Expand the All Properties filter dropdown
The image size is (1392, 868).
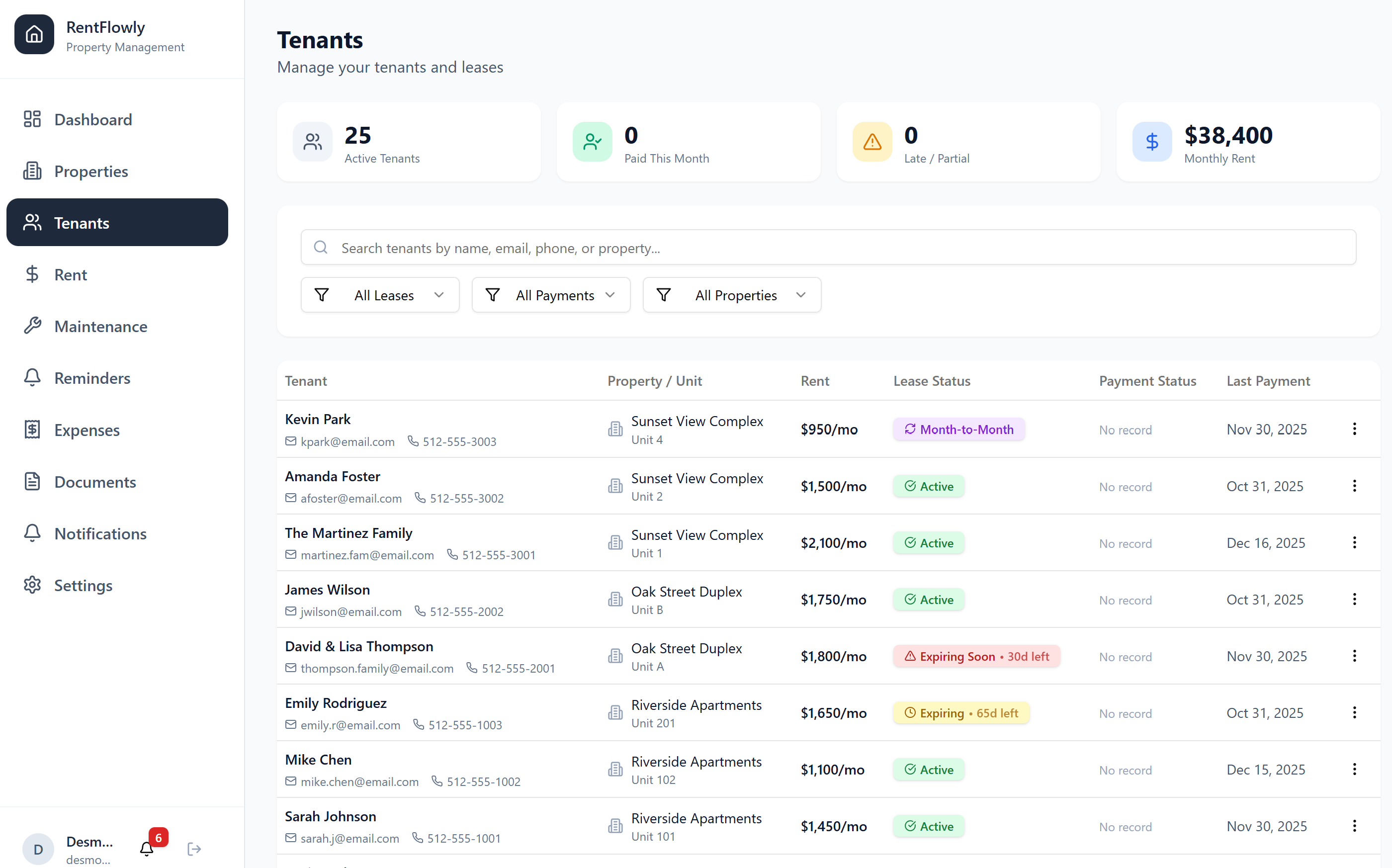pos(731,295)
